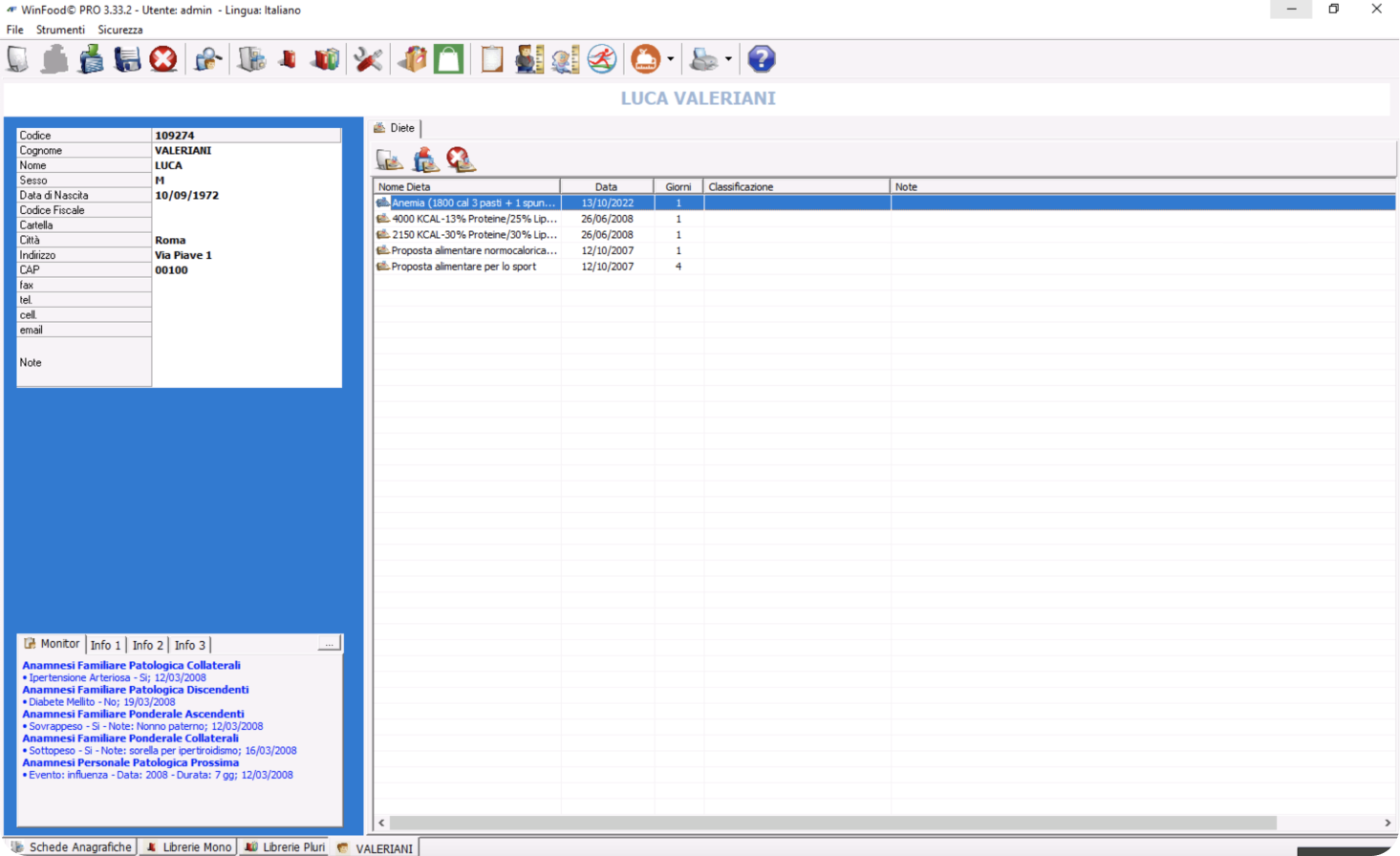This screenshot has width=1400, height=856.
Task: Open the running athlete sport icon
Action: 602,59
